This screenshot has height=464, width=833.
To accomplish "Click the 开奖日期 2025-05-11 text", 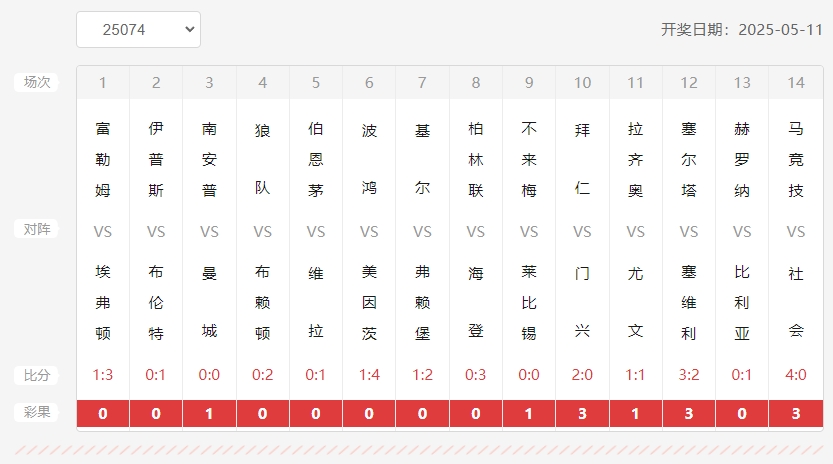I will pyautogui.click(x=742, y=30).
